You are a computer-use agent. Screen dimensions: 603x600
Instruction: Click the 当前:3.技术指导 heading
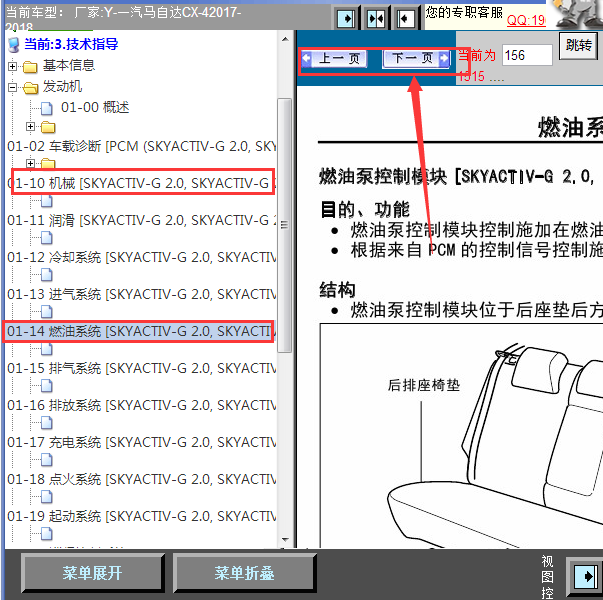pos(71,45)
